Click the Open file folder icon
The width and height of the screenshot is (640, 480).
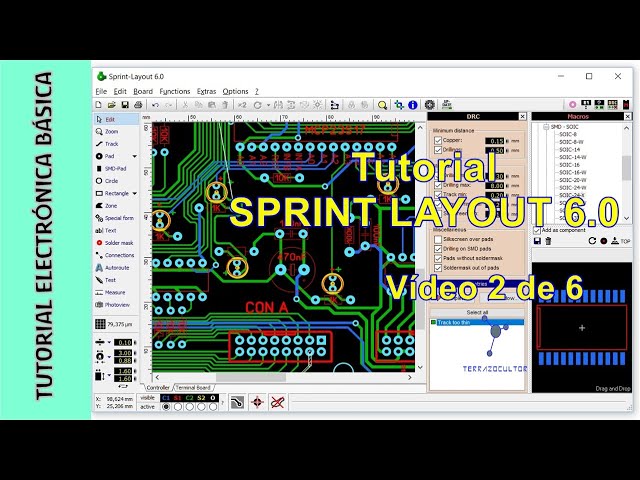pyautogui.click(x=111, y=105)
